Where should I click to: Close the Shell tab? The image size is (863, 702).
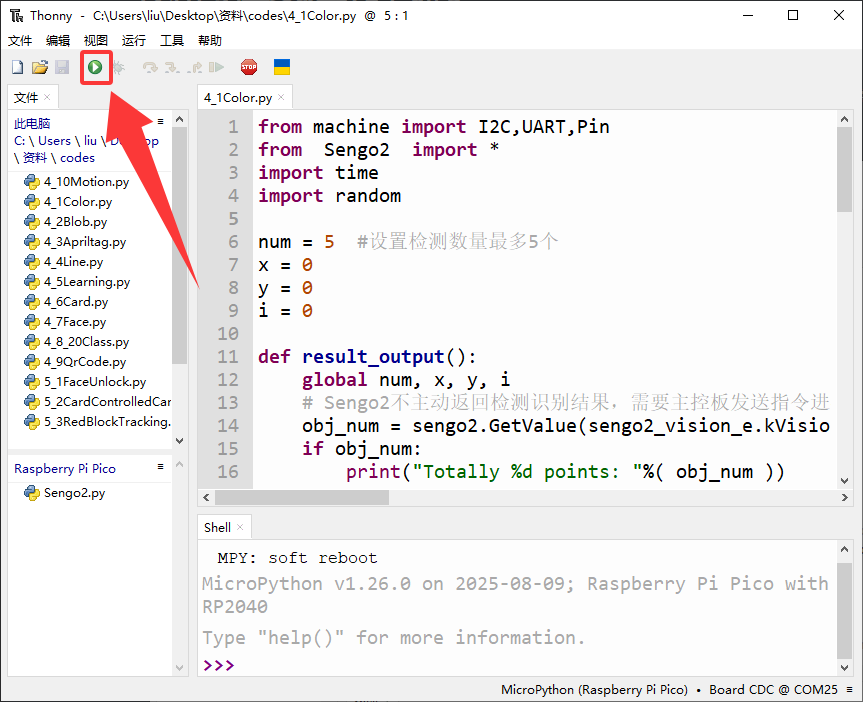240,527
